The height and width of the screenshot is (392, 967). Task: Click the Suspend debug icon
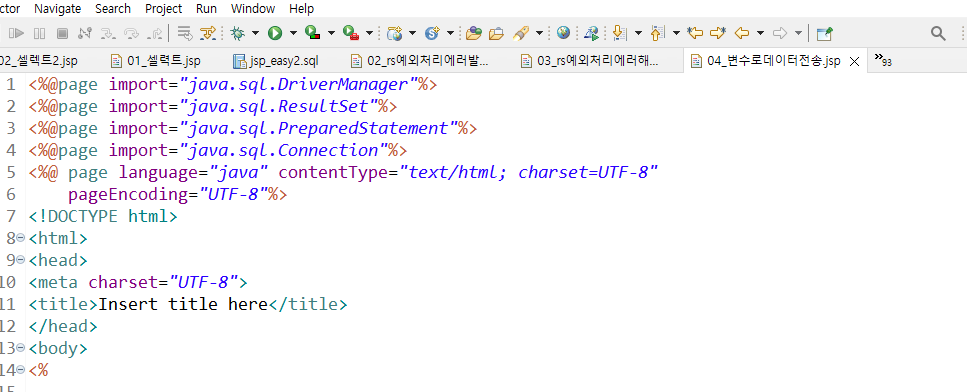click(x=39, y=33)
